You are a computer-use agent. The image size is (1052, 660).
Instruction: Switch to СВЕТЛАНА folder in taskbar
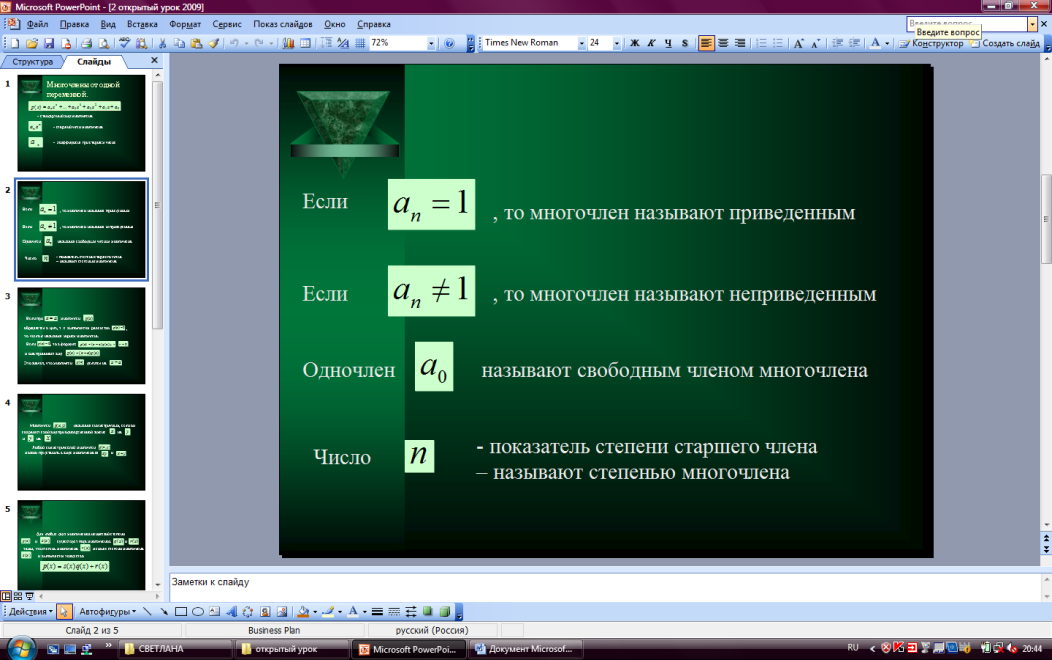tap(174, 649)
